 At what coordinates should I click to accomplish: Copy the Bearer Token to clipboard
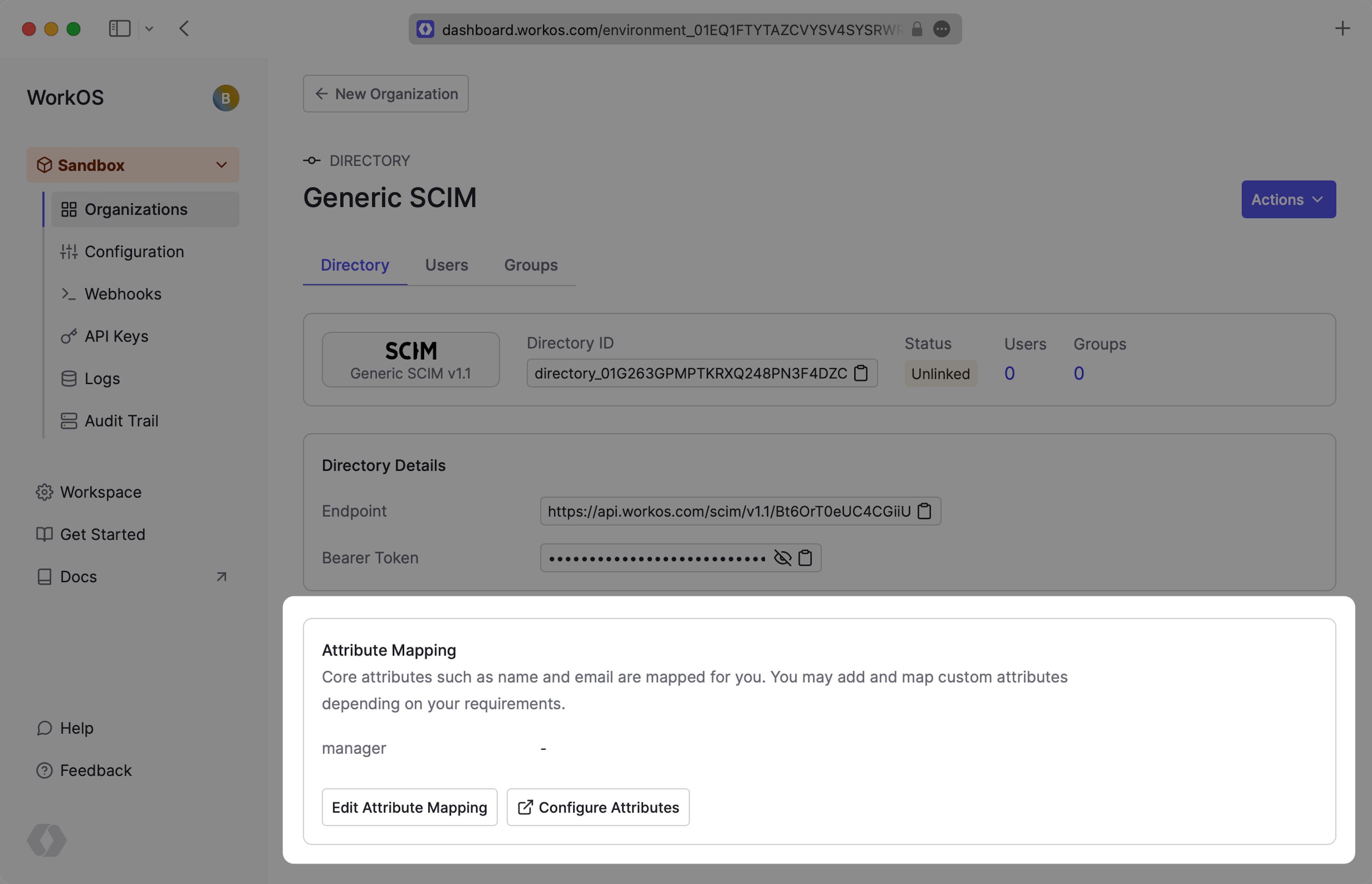coord(805,558)
